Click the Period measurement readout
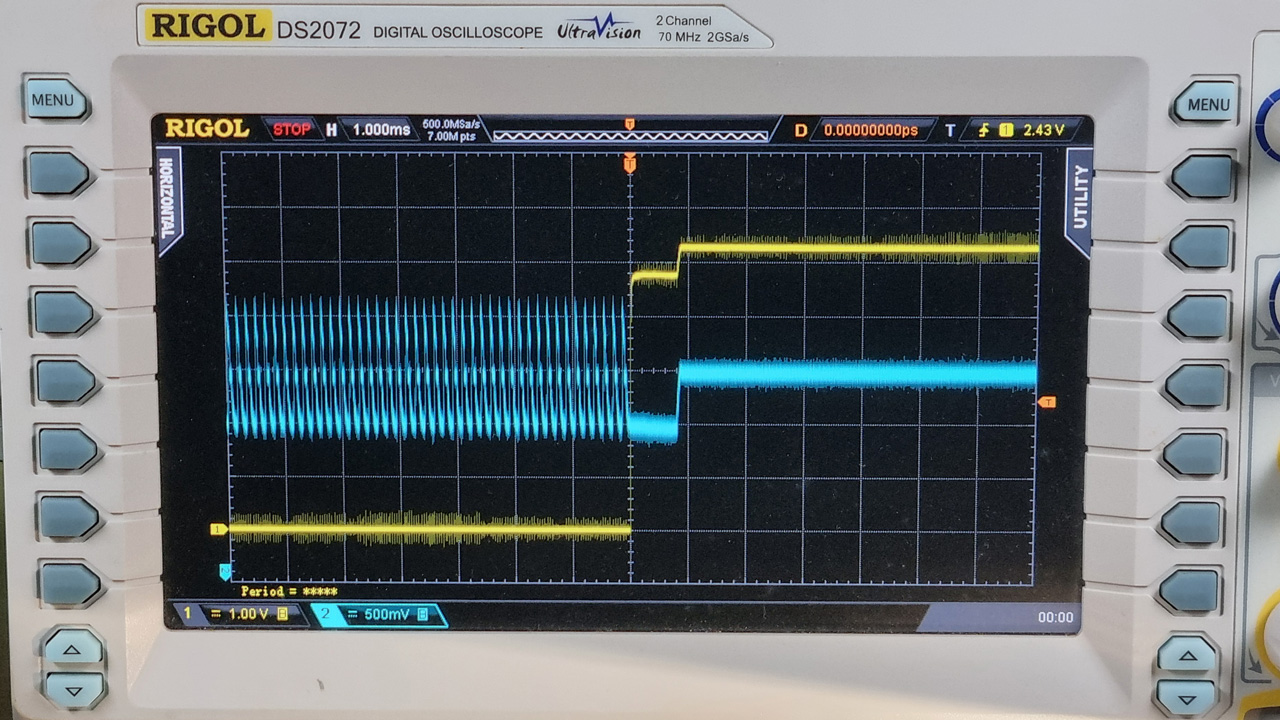 (288, 591)
